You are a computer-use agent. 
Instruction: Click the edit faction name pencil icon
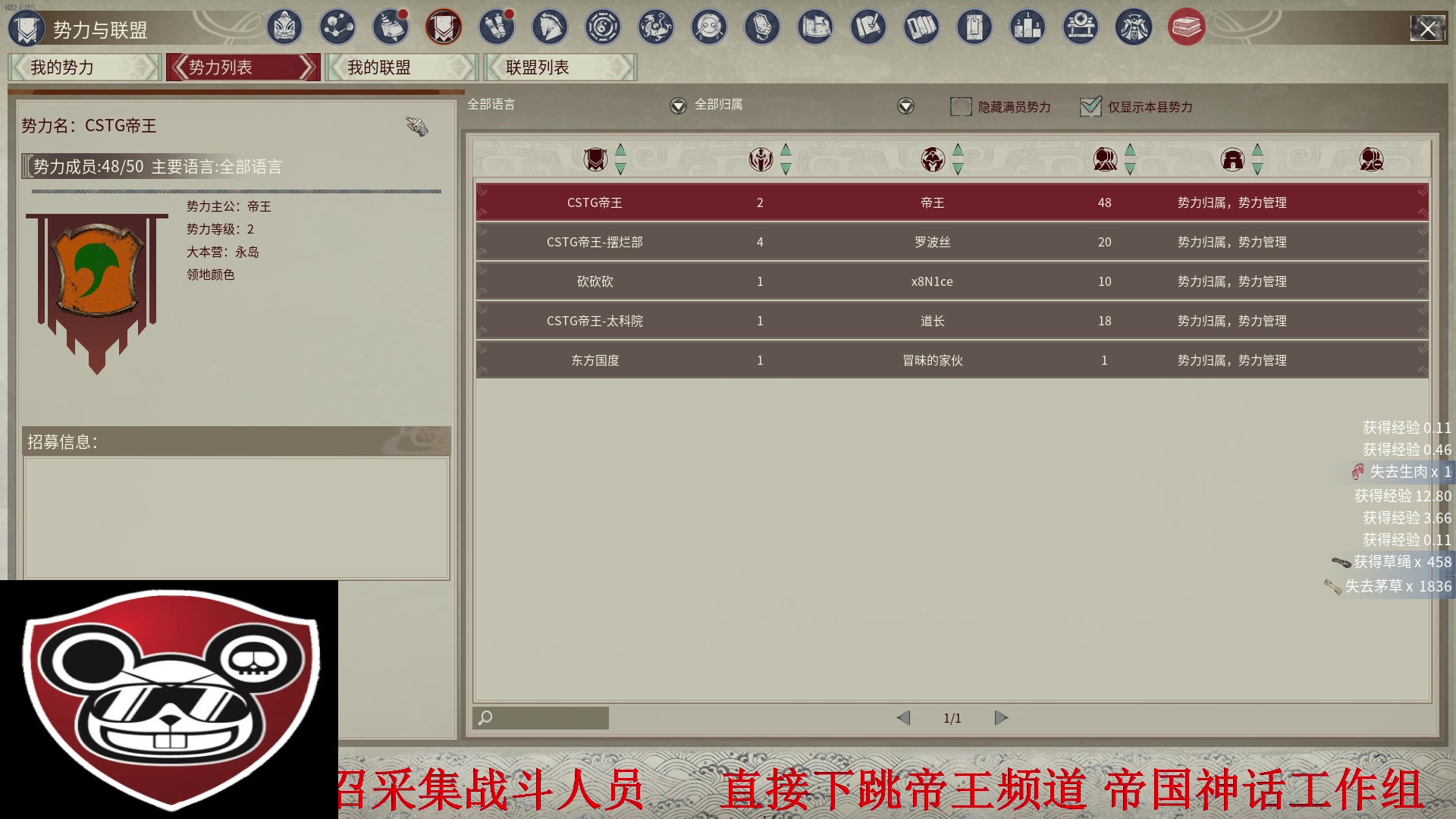416,126
